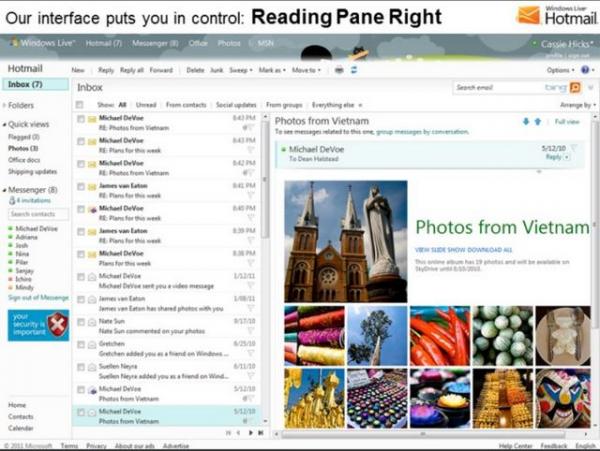Viewport: 600px width, 451px height.
Task: Click the opened envelope icon beside Gretchen
Action: click(x=92, y=345)
